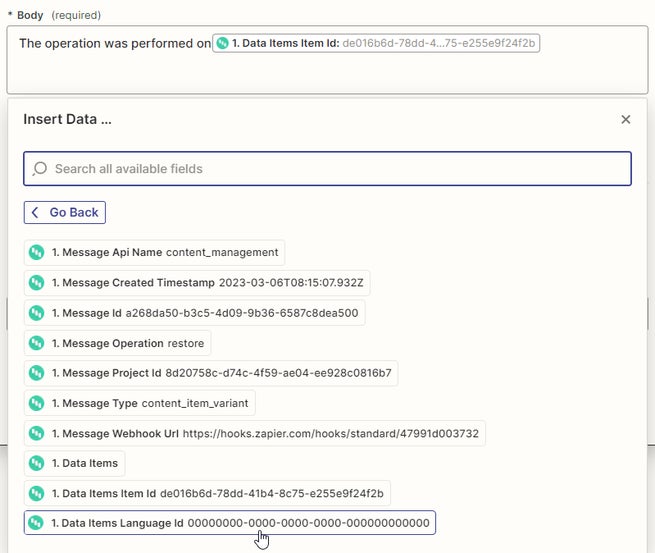
Task: Select the Message Type field
Action: (x=141, y=403)
